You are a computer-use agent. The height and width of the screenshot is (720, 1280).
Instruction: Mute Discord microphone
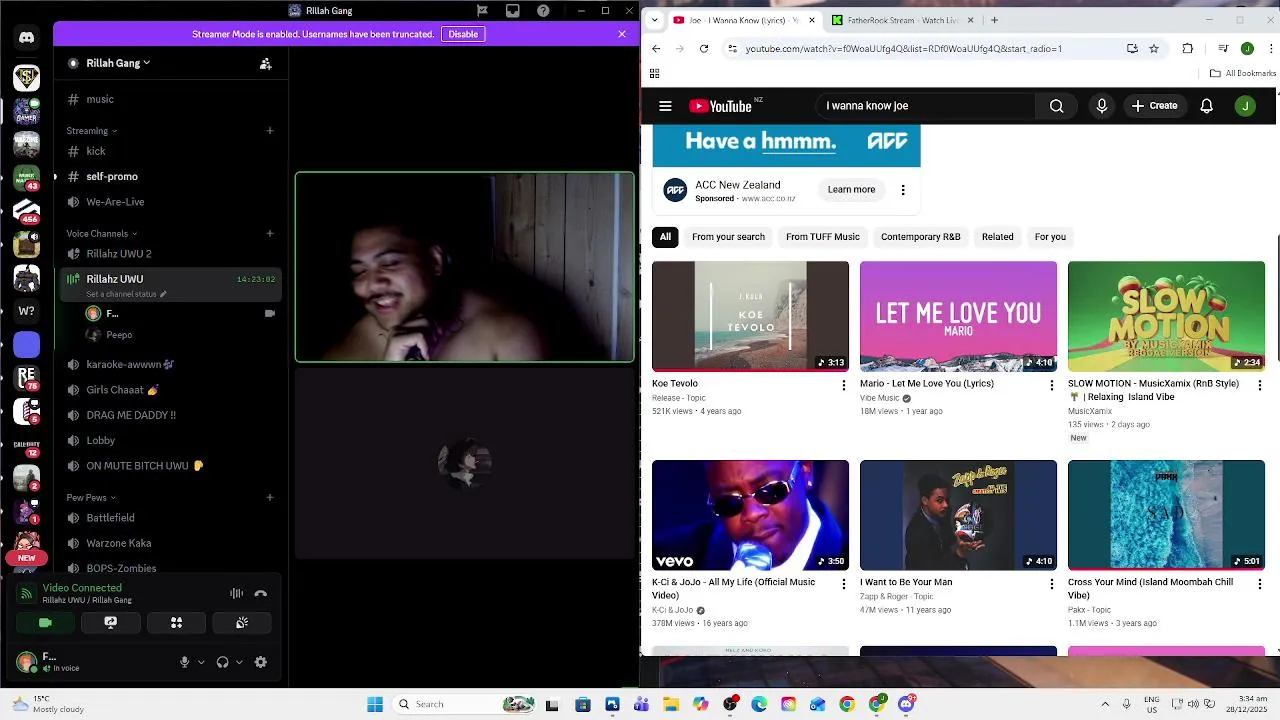point(184,662)
